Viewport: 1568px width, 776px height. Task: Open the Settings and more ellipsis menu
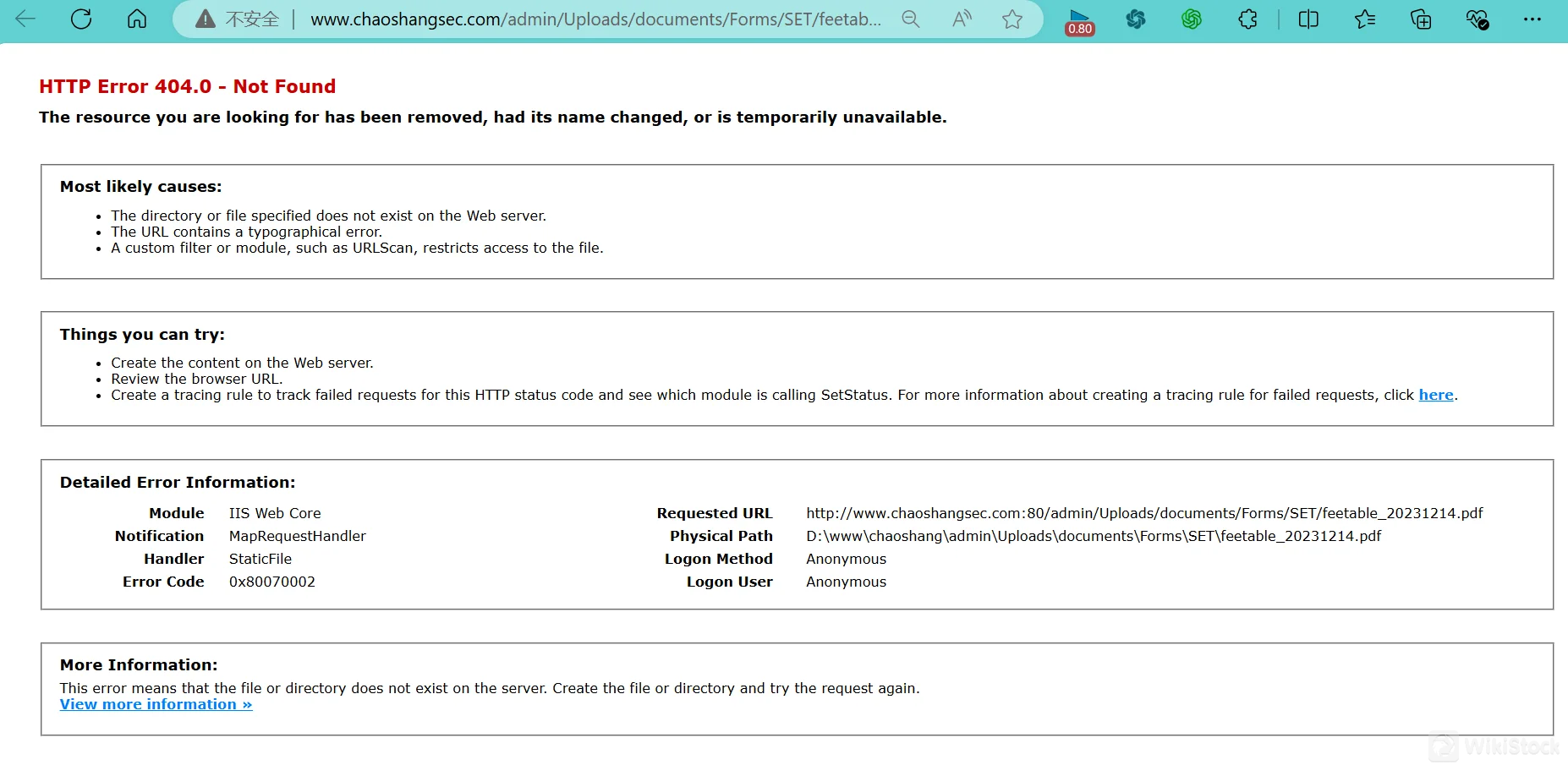pyautogui.click(x=1532, y=19)
